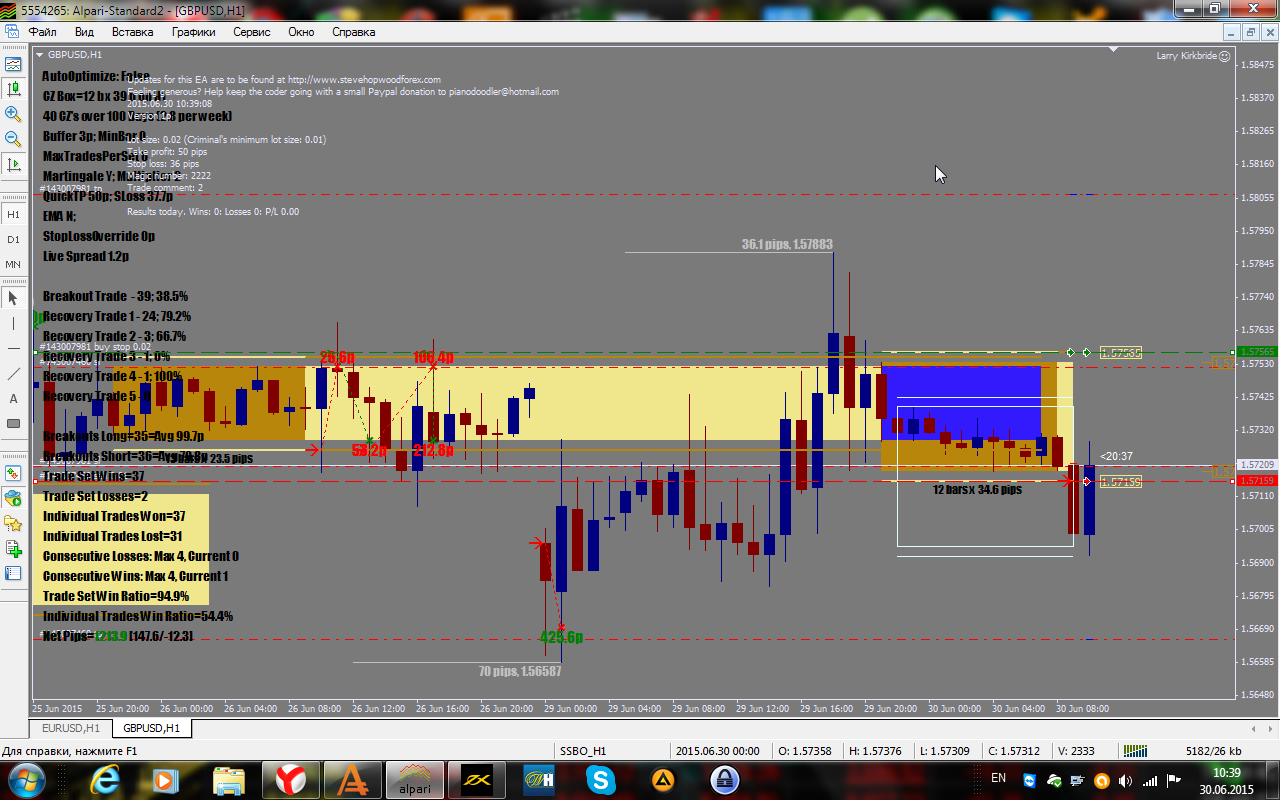1280x800 pixels.
Task: Click the 36.1 pips, 1.57883 label
Action: [787, 244]
